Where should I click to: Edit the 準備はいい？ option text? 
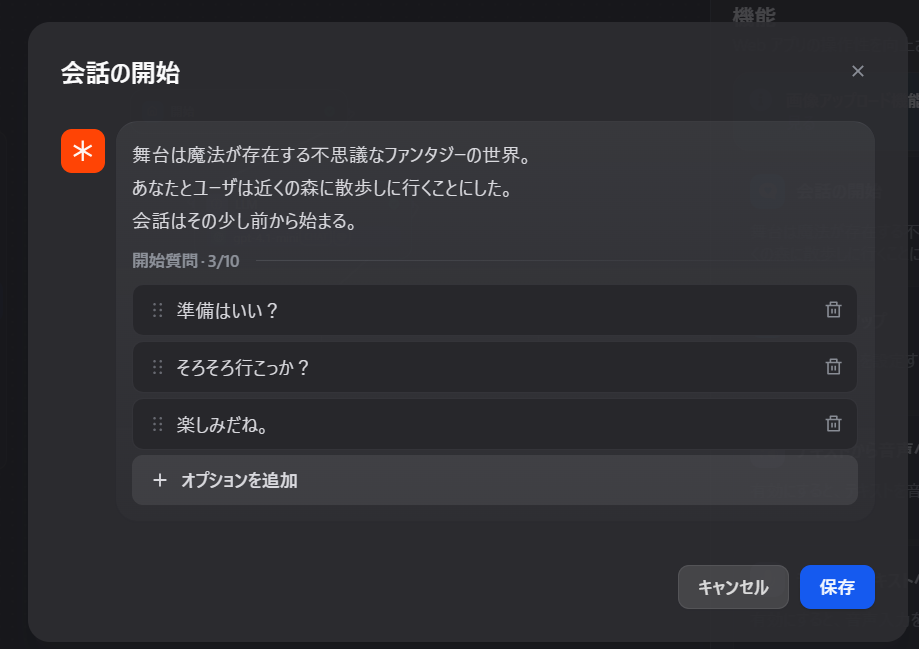[x=228, y=311]
